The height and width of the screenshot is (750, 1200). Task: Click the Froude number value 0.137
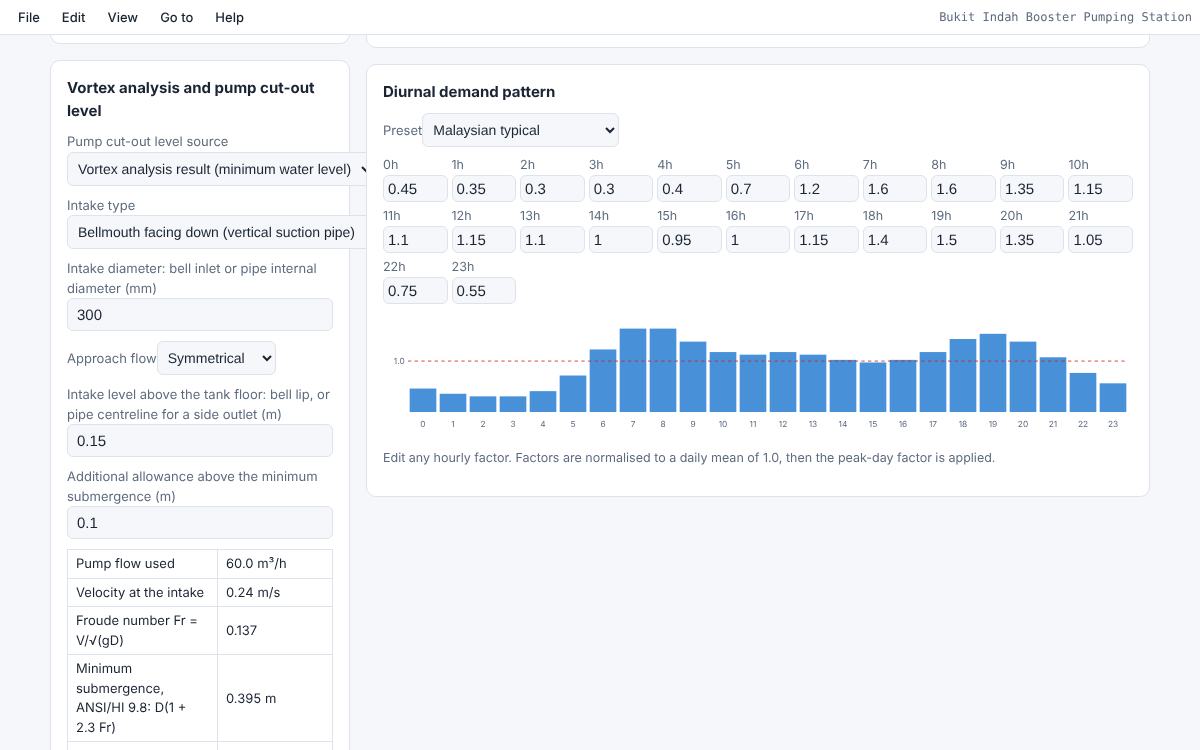click(x=241, y=630)
